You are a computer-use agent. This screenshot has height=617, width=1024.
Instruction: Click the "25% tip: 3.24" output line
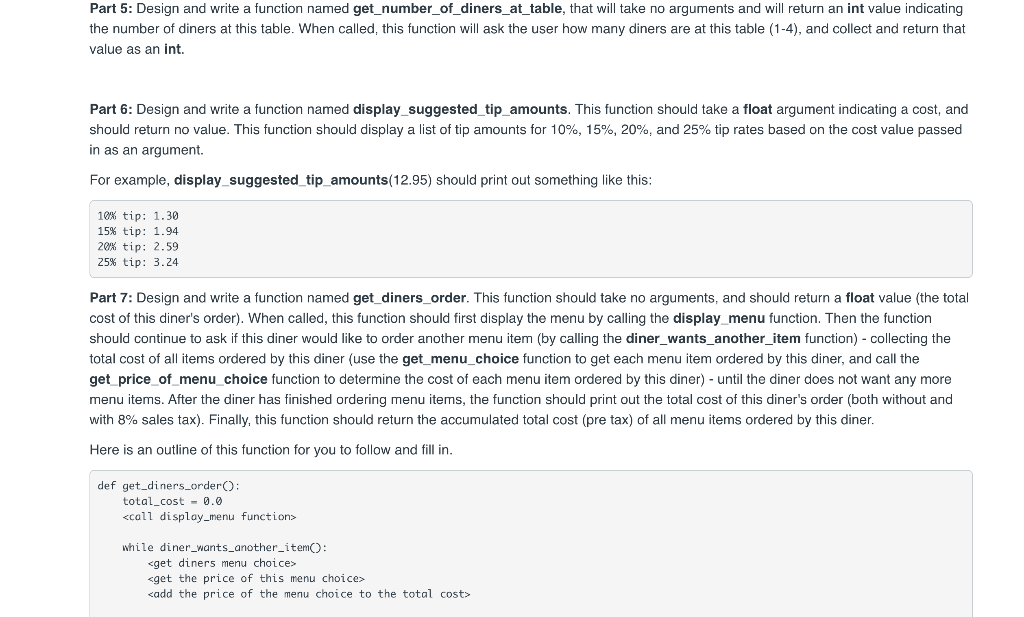138,262
